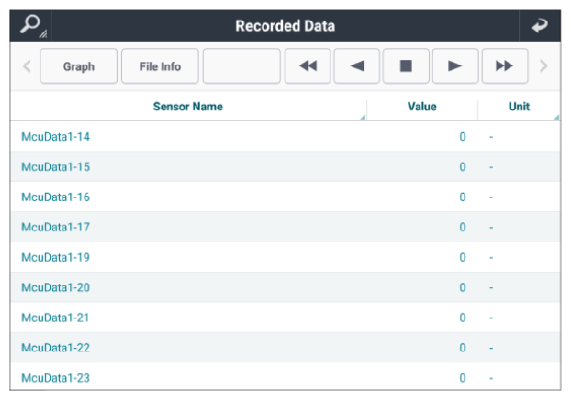Select the McuData1-14 sensor row
This screenshot has height=400, width=571.
click(286, 137)
